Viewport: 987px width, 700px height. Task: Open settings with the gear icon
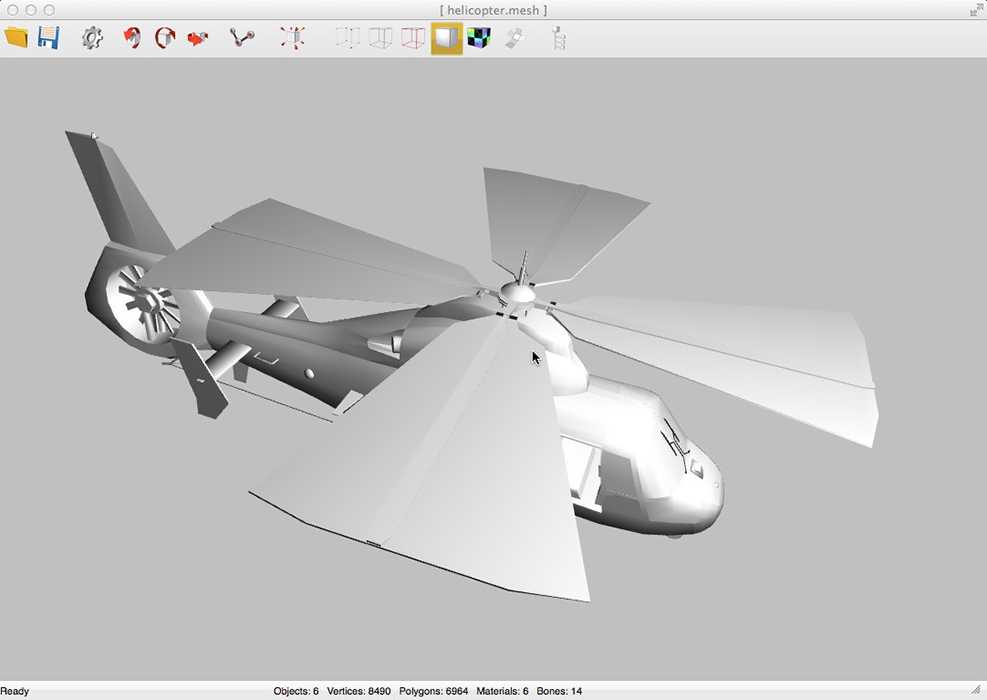92,39
